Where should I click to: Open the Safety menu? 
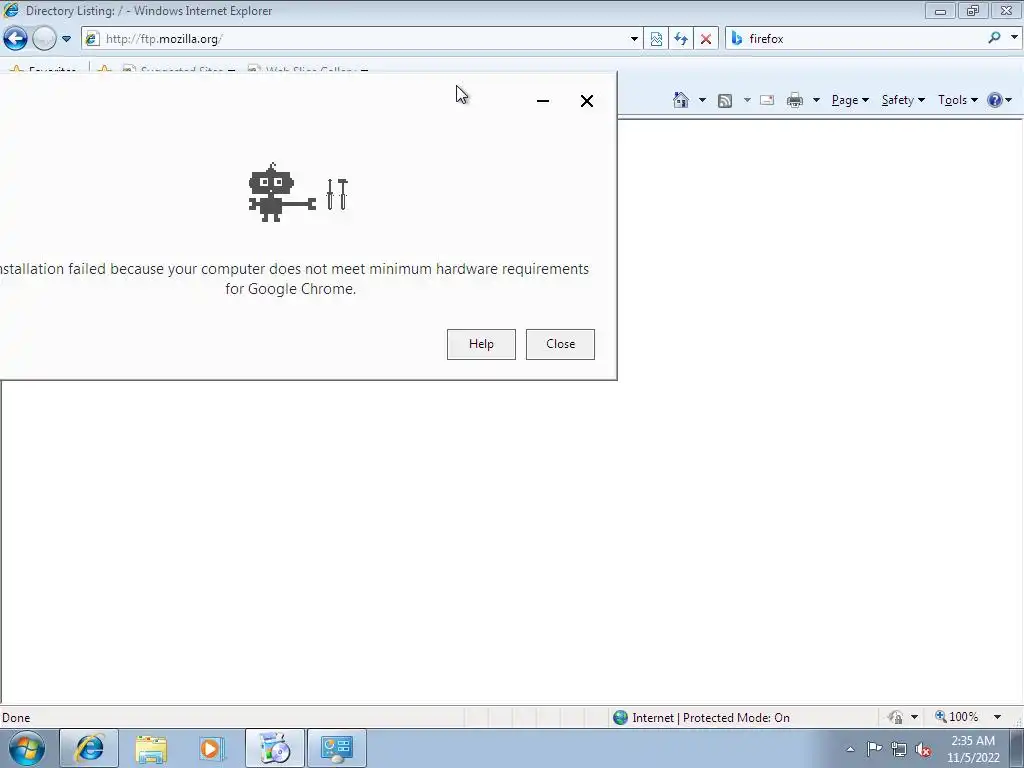(903, 100)
